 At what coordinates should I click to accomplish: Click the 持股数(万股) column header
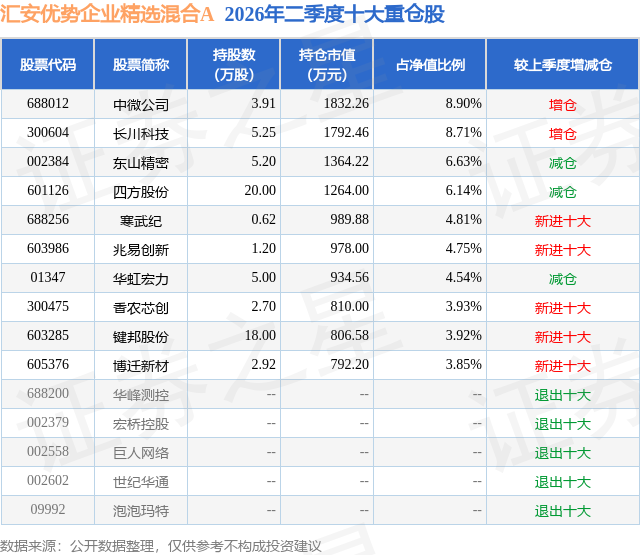233,64
